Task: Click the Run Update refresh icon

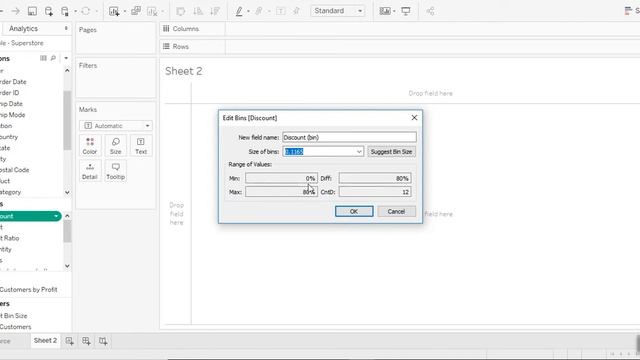Action: point(85,11)
